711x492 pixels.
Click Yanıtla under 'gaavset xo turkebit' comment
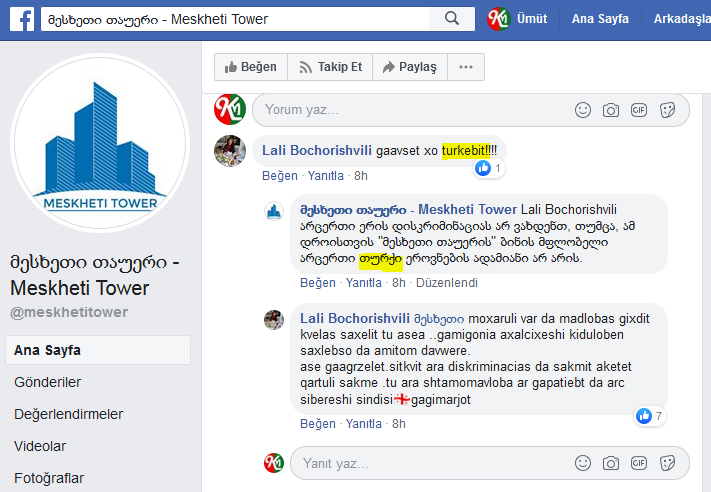click(326, 176)
